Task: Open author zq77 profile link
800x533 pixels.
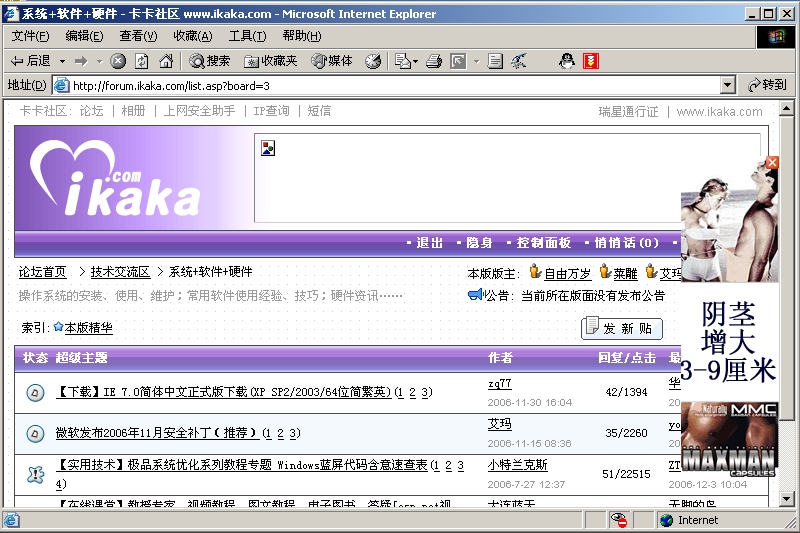Action: [x=499, y=384]
